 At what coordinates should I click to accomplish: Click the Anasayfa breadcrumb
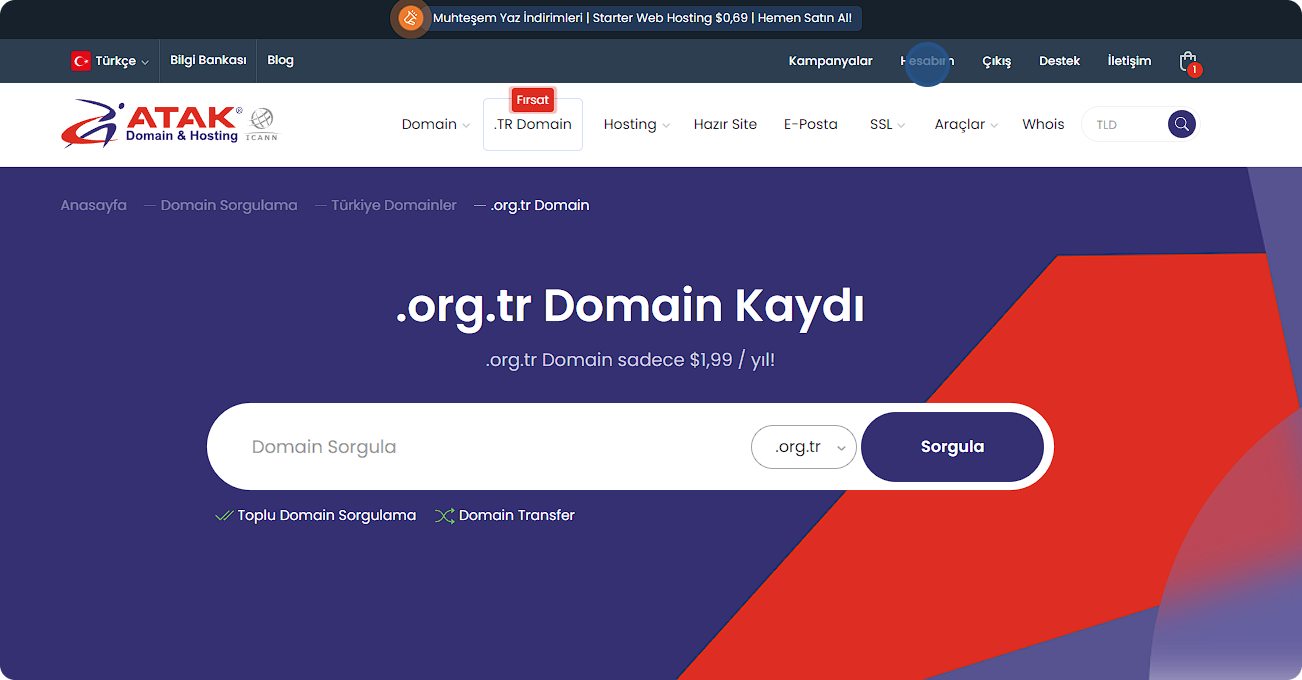point(94,205)
